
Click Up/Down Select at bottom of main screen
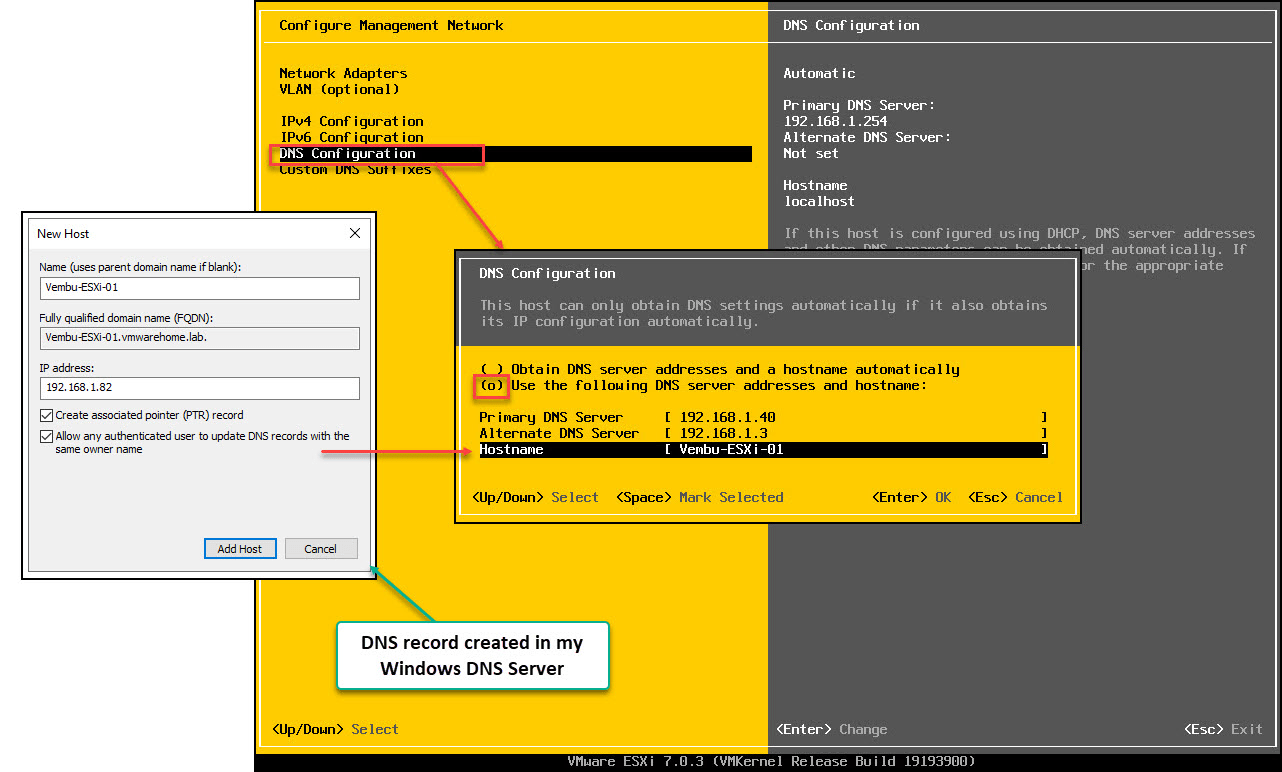pos(335,729)
